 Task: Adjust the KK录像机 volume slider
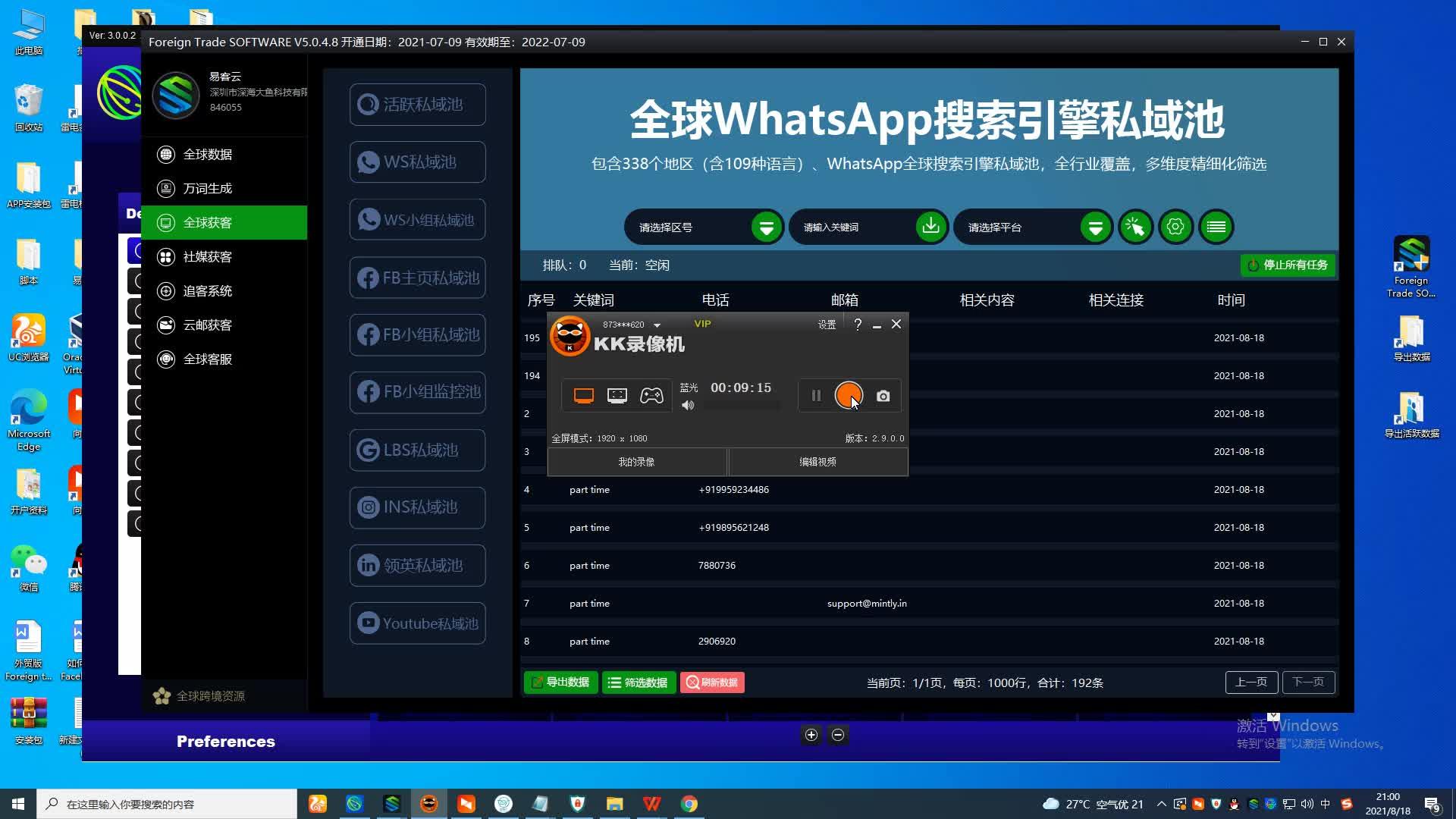coord(742,406)
